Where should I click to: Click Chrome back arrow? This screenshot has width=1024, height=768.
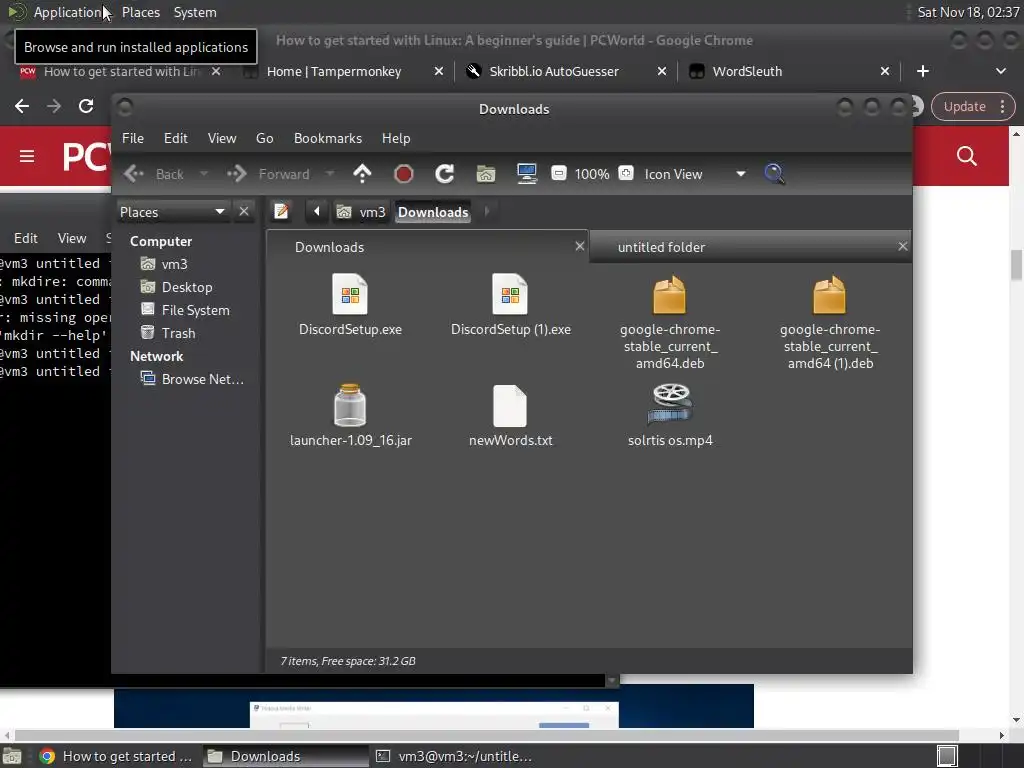pos(22,106)
